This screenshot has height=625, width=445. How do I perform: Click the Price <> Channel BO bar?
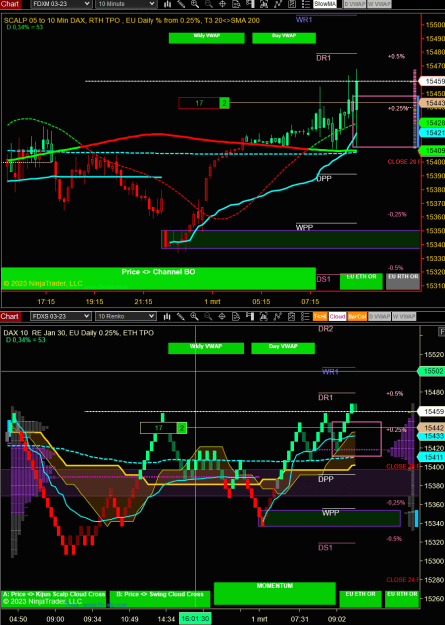[x=158, y=278]
